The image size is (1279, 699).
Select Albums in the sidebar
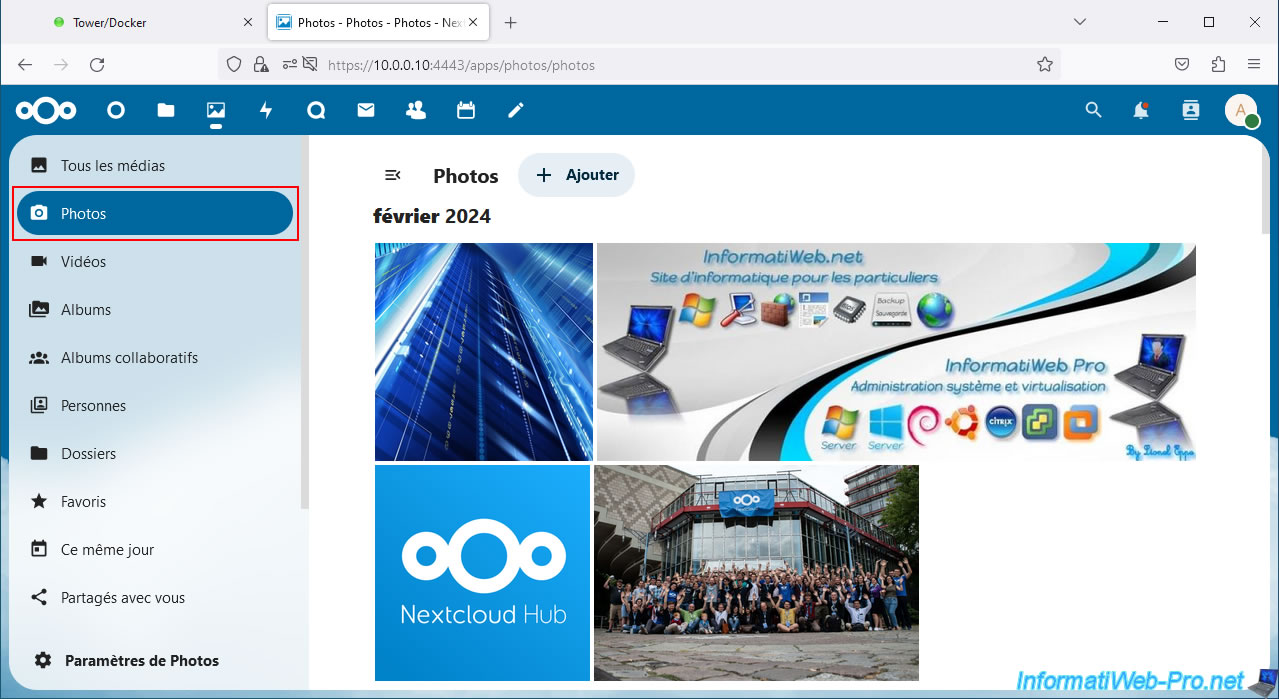click(x=86, y=310)
